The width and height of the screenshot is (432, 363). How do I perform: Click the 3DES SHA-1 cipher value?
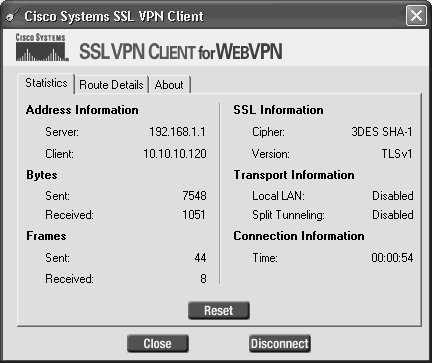point(382,132)
